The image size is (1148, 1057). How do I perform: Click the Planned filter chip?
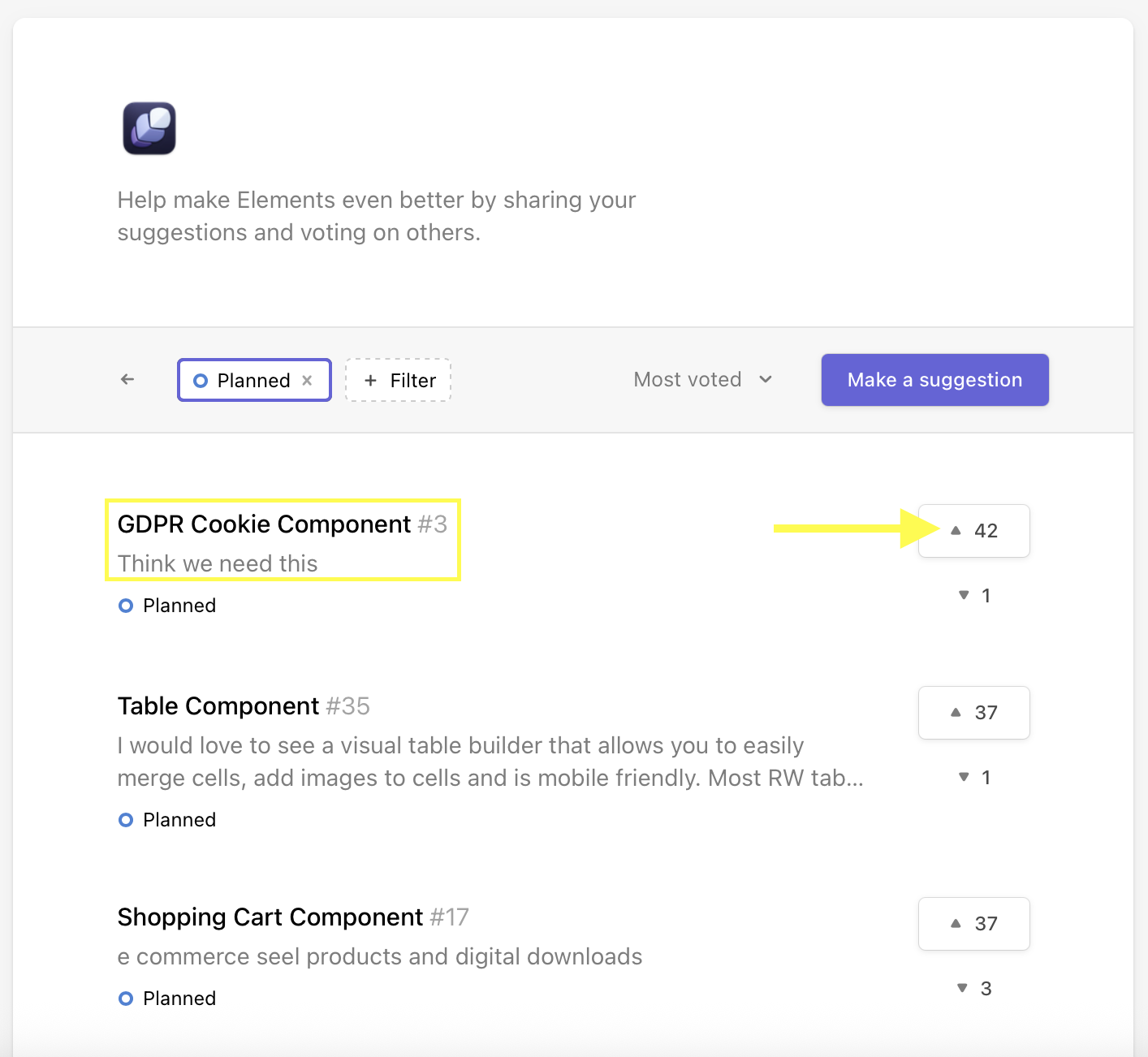tap(244, 380)
